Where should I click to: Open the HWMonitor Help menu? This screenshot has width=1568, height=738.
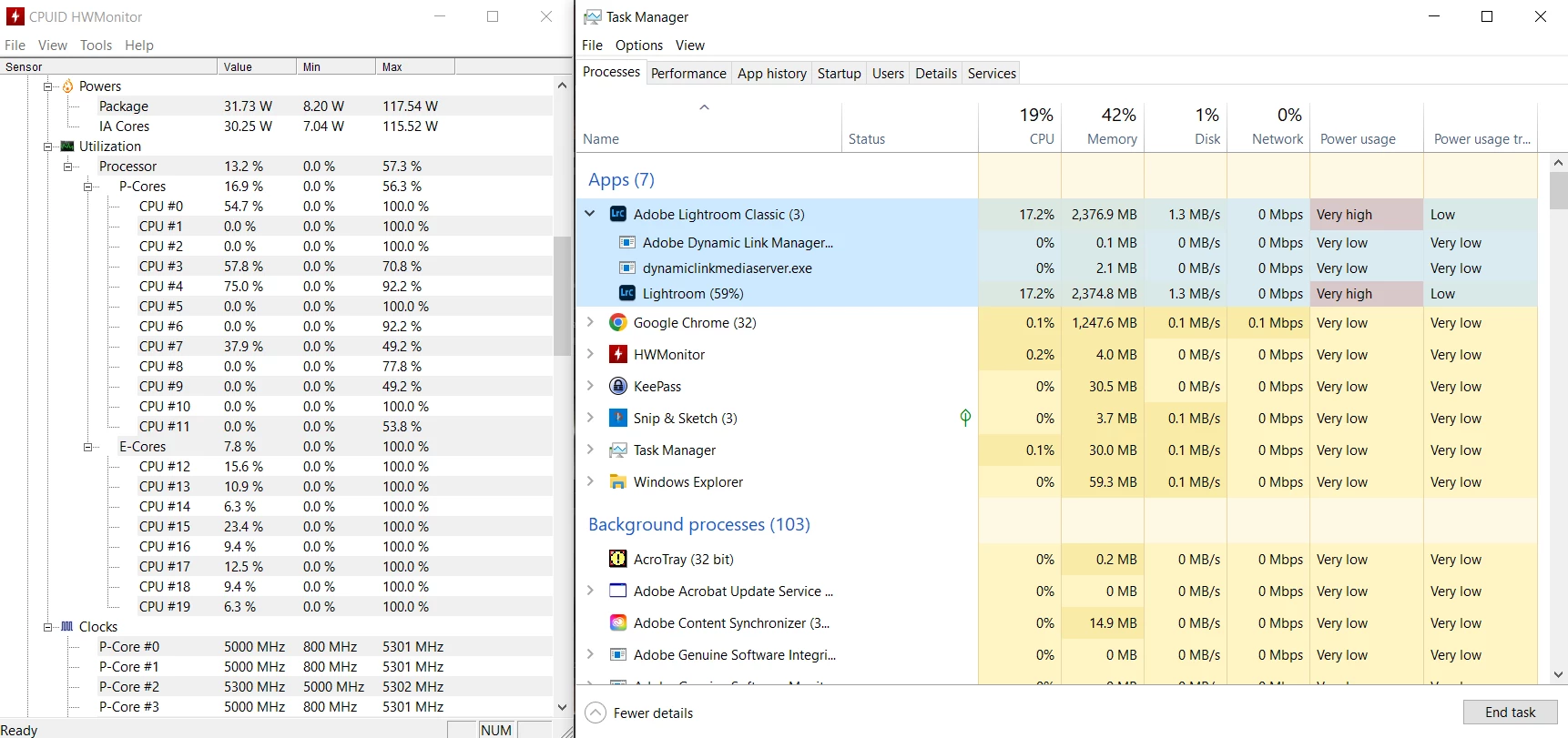tap(139, 45)
